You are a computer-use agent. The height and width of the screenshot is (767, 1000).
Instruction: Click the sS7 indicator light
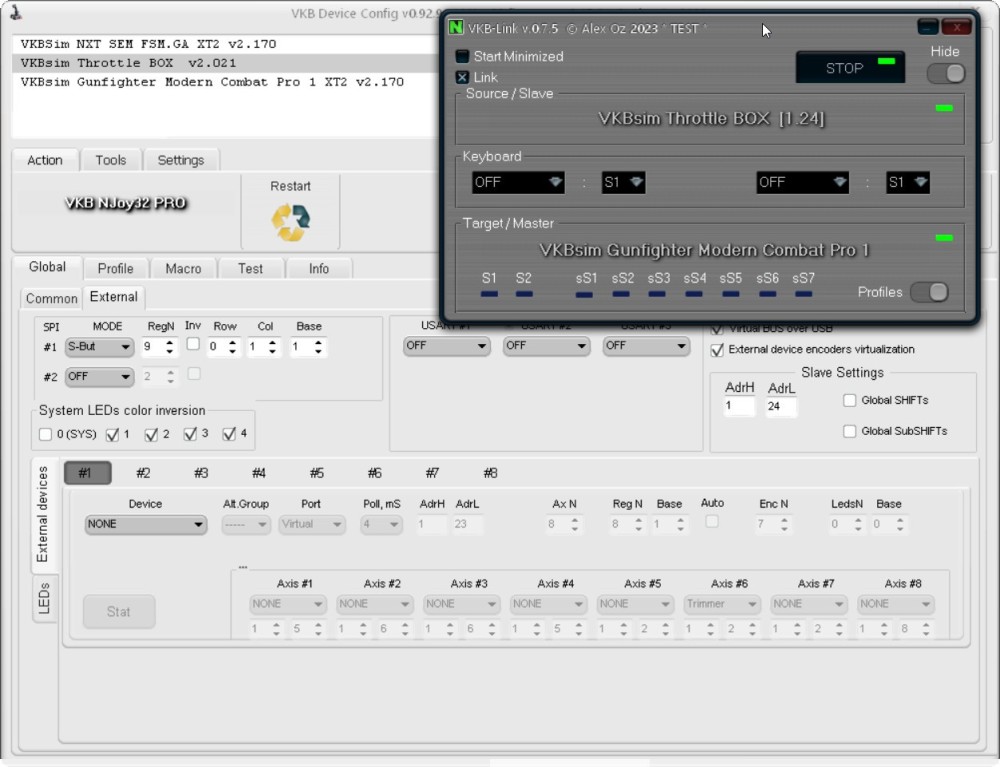pyautogui.click(x=803, y=294)
